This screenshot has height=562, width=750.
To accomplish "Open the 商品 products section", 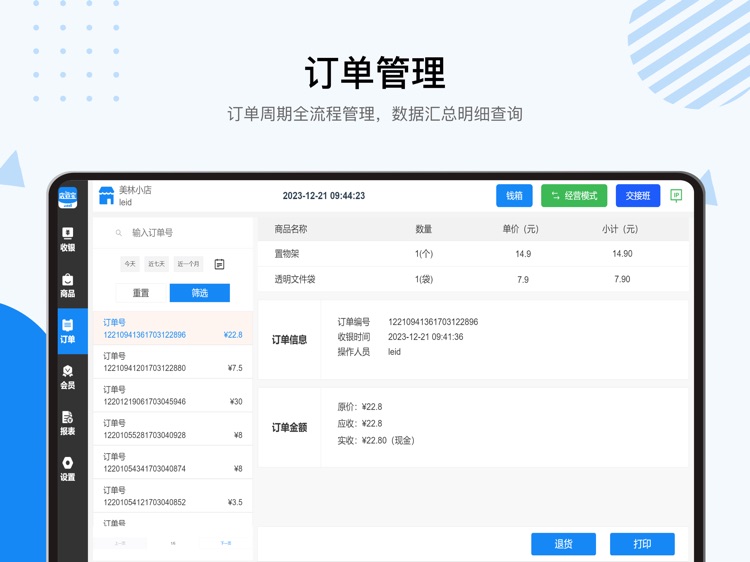I will click(67, 285).
